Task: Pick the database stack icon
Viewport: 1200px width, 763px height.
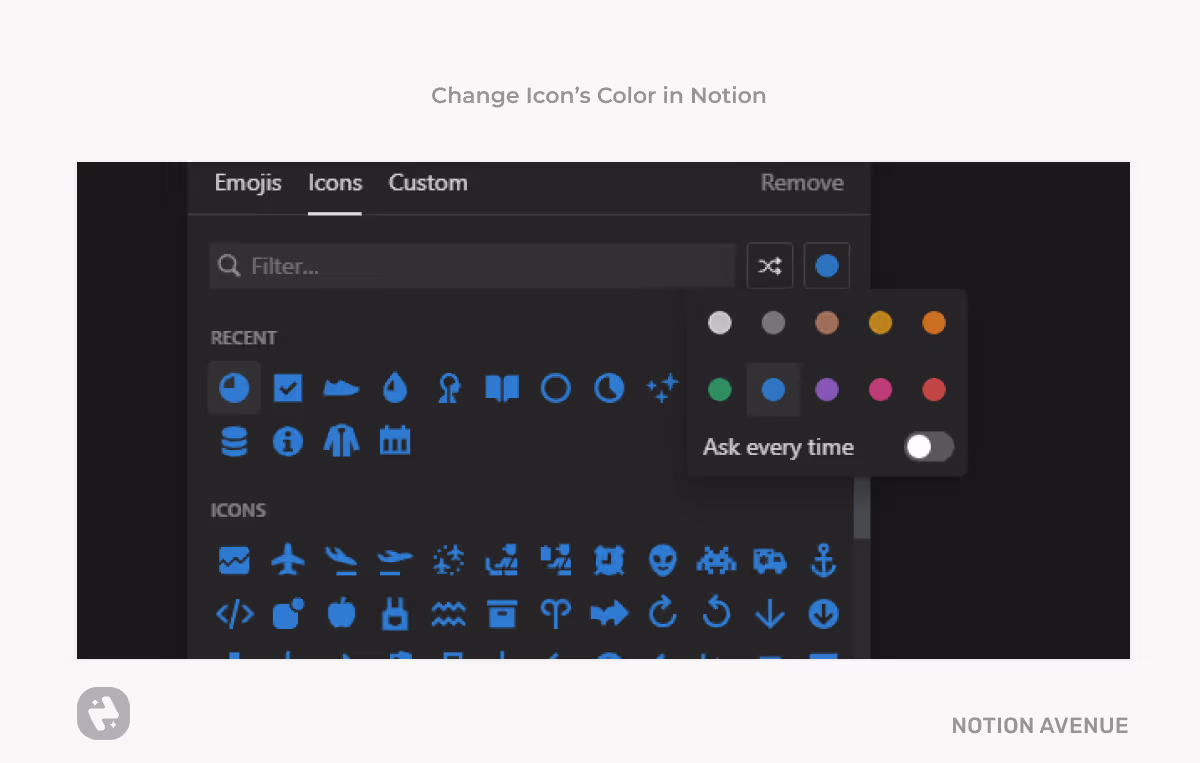Action: click(234, 441)
